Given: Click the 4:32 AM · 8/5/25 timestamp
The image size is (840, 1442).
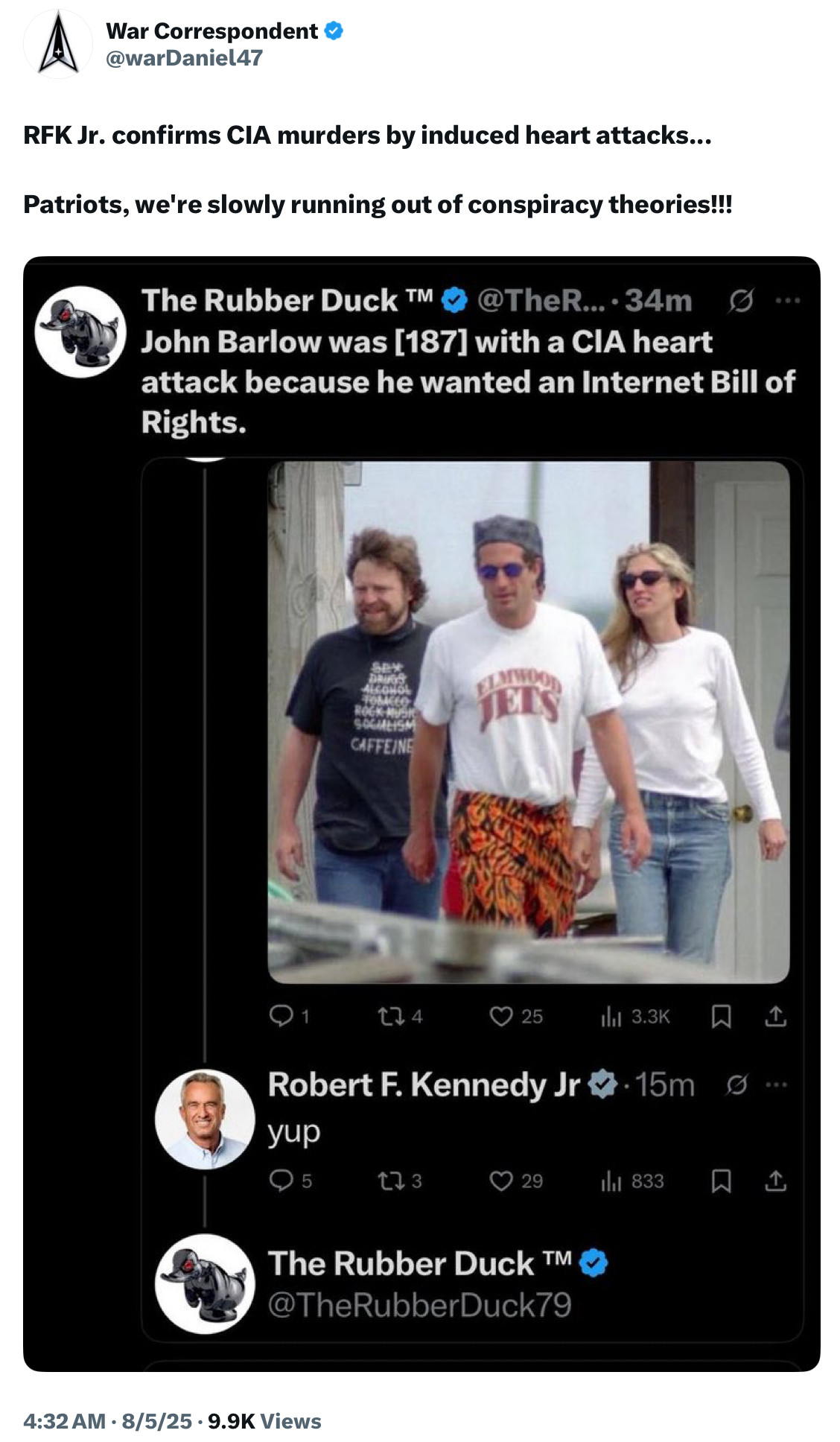Looking at the screenshot, I should coord(108,1421).
